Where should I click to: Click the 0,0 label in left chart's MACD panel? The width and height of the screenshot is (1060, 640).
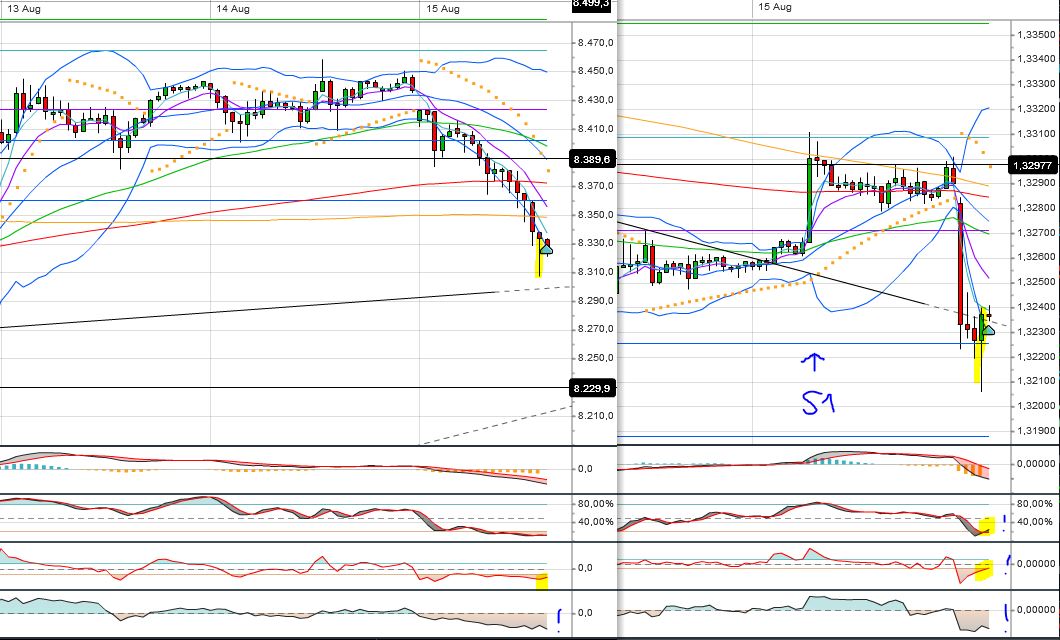585,469
